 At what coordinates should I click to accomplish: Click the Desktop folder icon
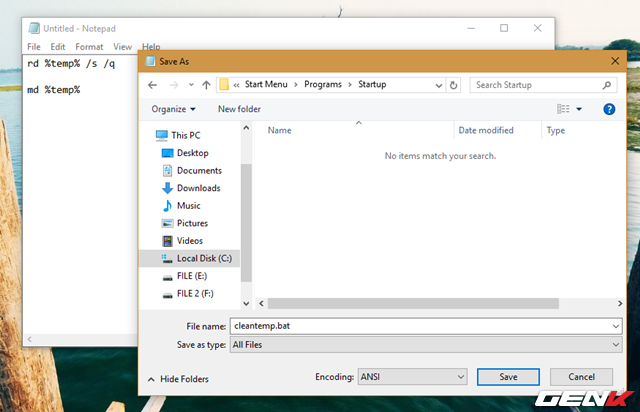pos(167,153)
